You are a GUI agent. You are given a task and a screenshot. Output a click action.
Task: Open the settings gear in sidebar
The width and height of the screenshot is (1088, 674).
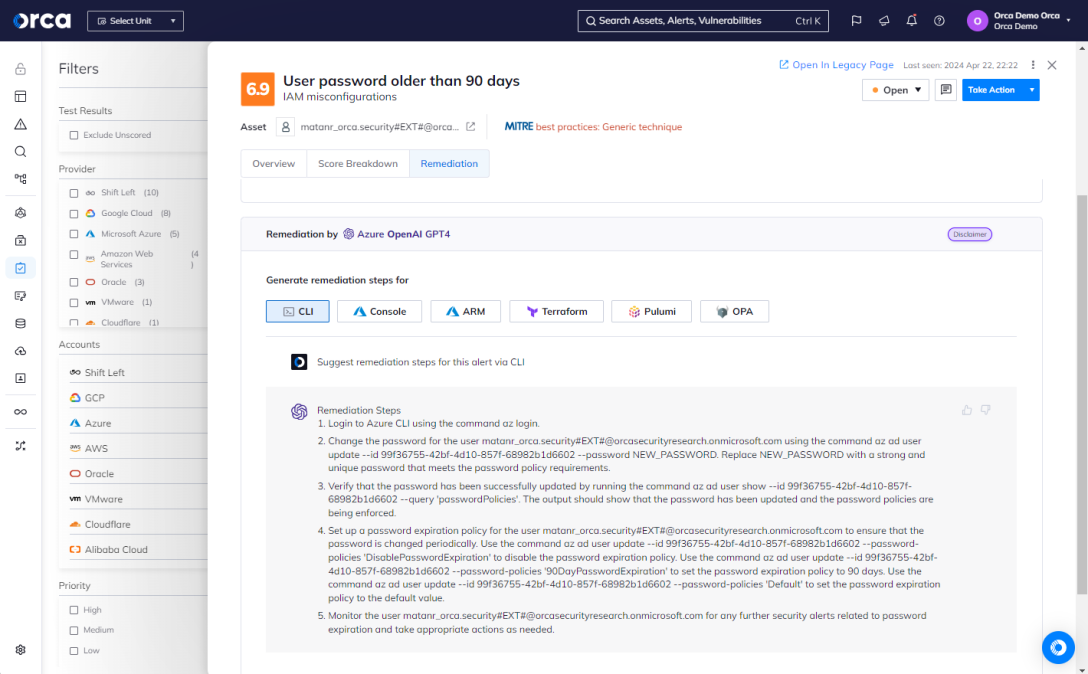pyautogui.click(x=20, y=650)
